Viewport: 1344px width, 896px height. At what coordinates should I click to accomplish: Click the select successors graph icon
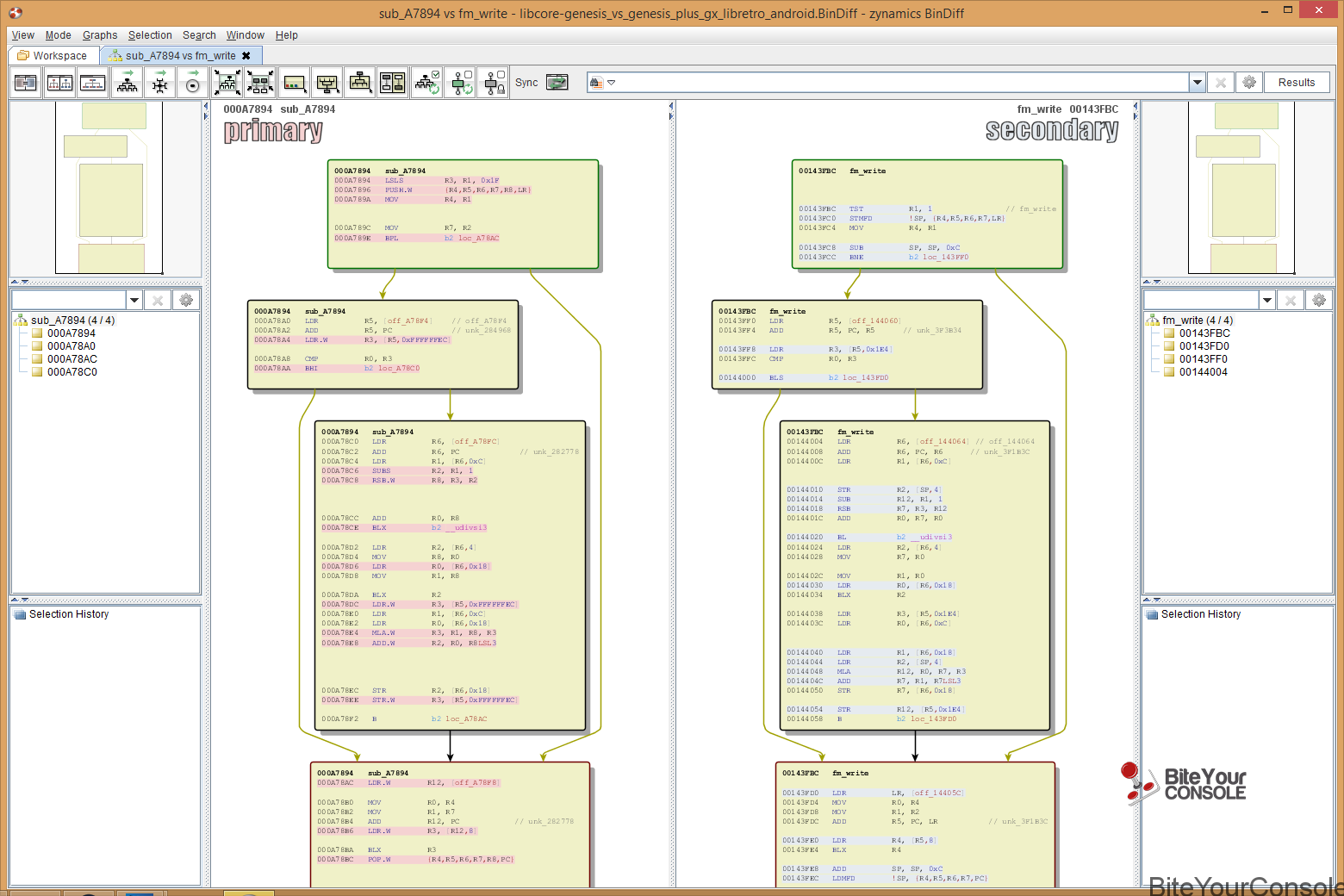[360, 83]
